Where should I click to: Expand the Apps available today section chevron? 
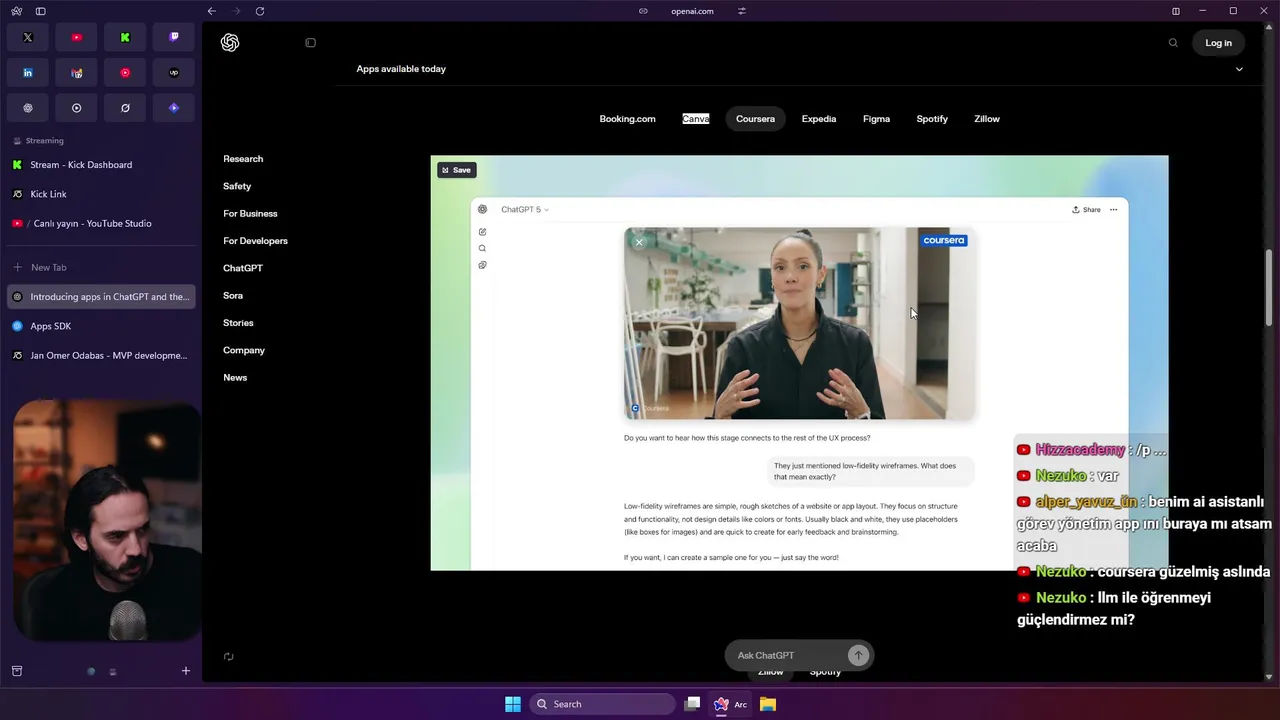click(1239, 69)
